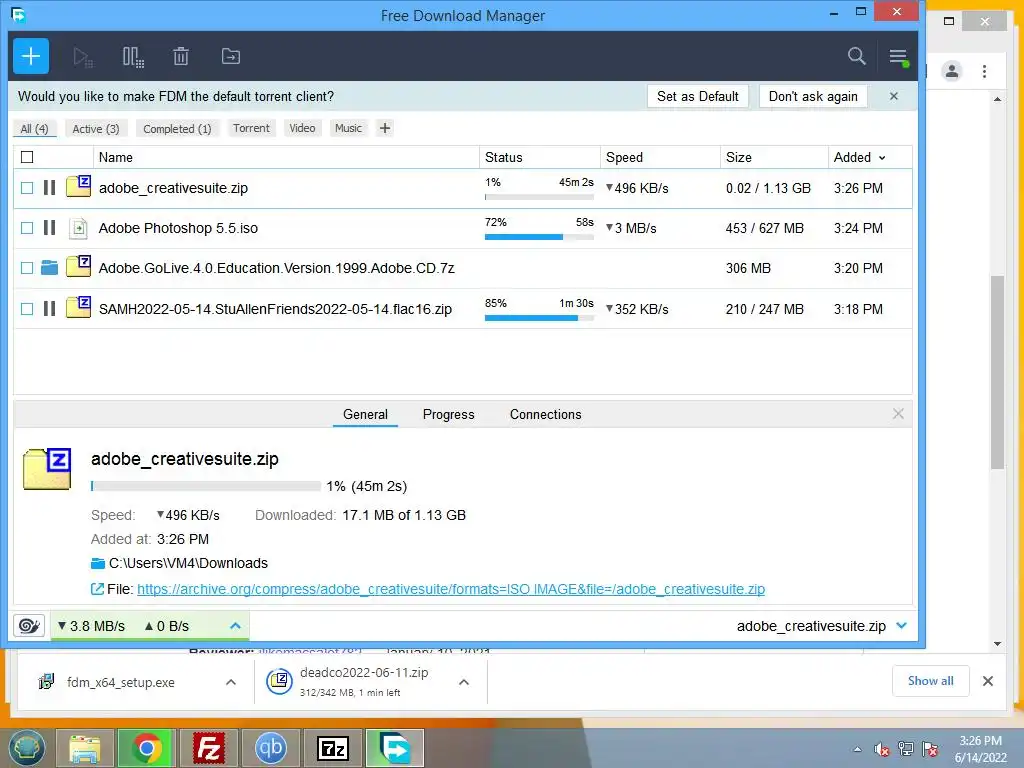Check the Adobe.GoLive 7z row checkbox
The image size is (1024, 768).
pos(27,268)
